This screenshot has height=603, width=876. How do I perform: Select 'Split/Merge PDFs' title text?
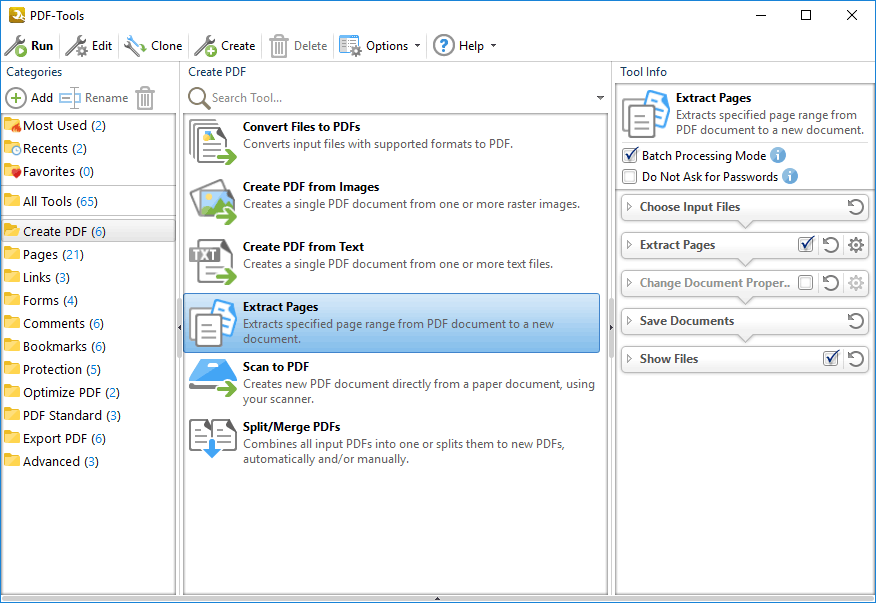[291, 426]
